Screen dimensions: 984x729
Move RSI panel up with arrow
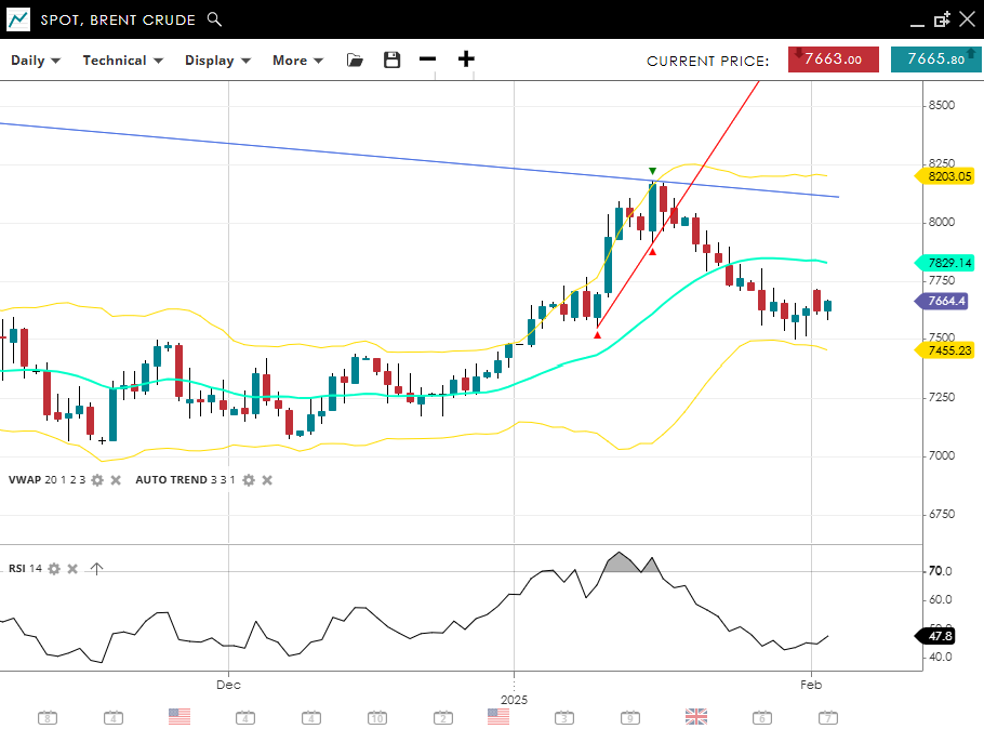[96, 568]
